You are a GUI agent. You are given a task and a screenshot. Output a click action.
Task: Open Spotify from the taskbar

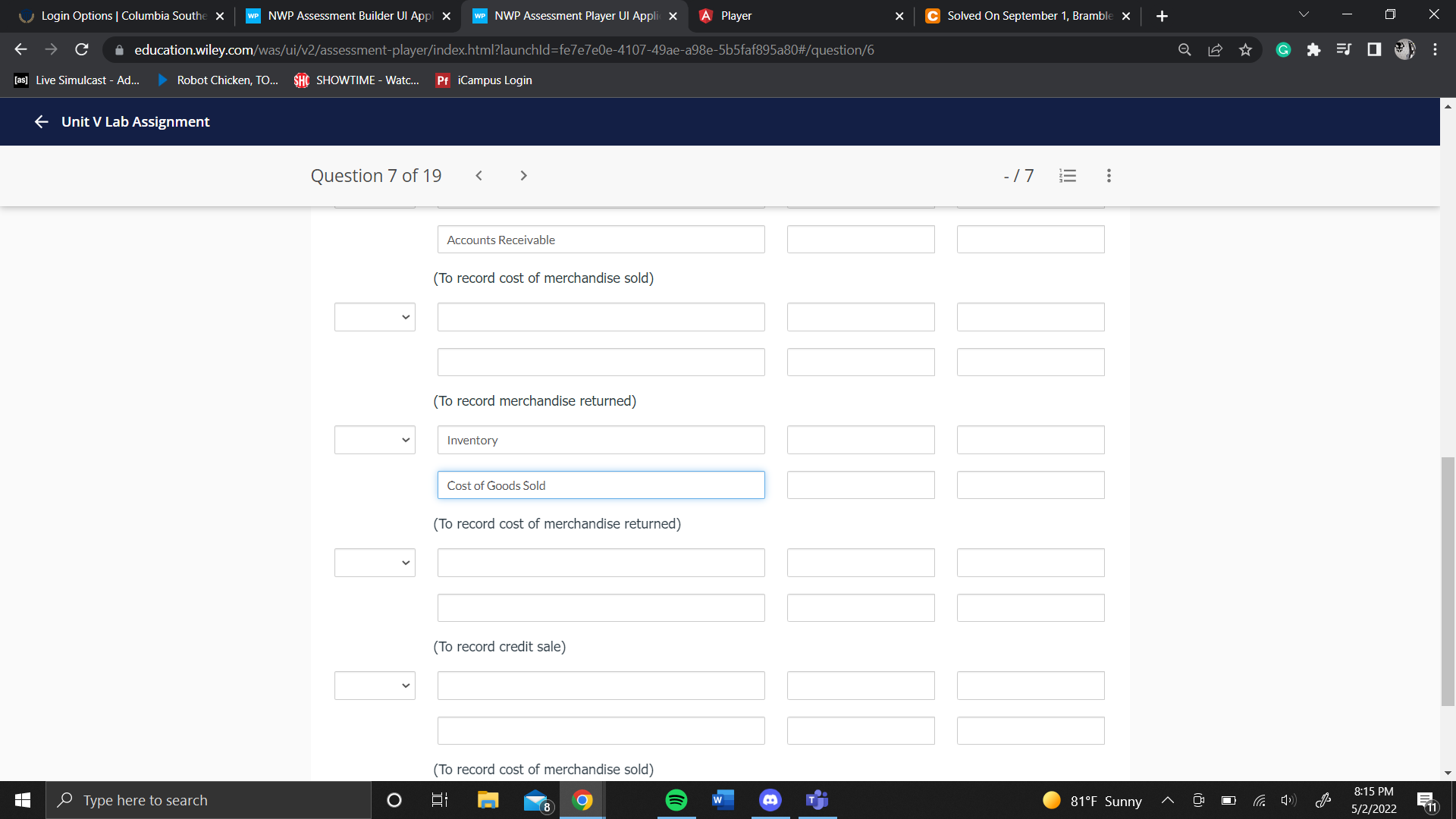(676, 799)
